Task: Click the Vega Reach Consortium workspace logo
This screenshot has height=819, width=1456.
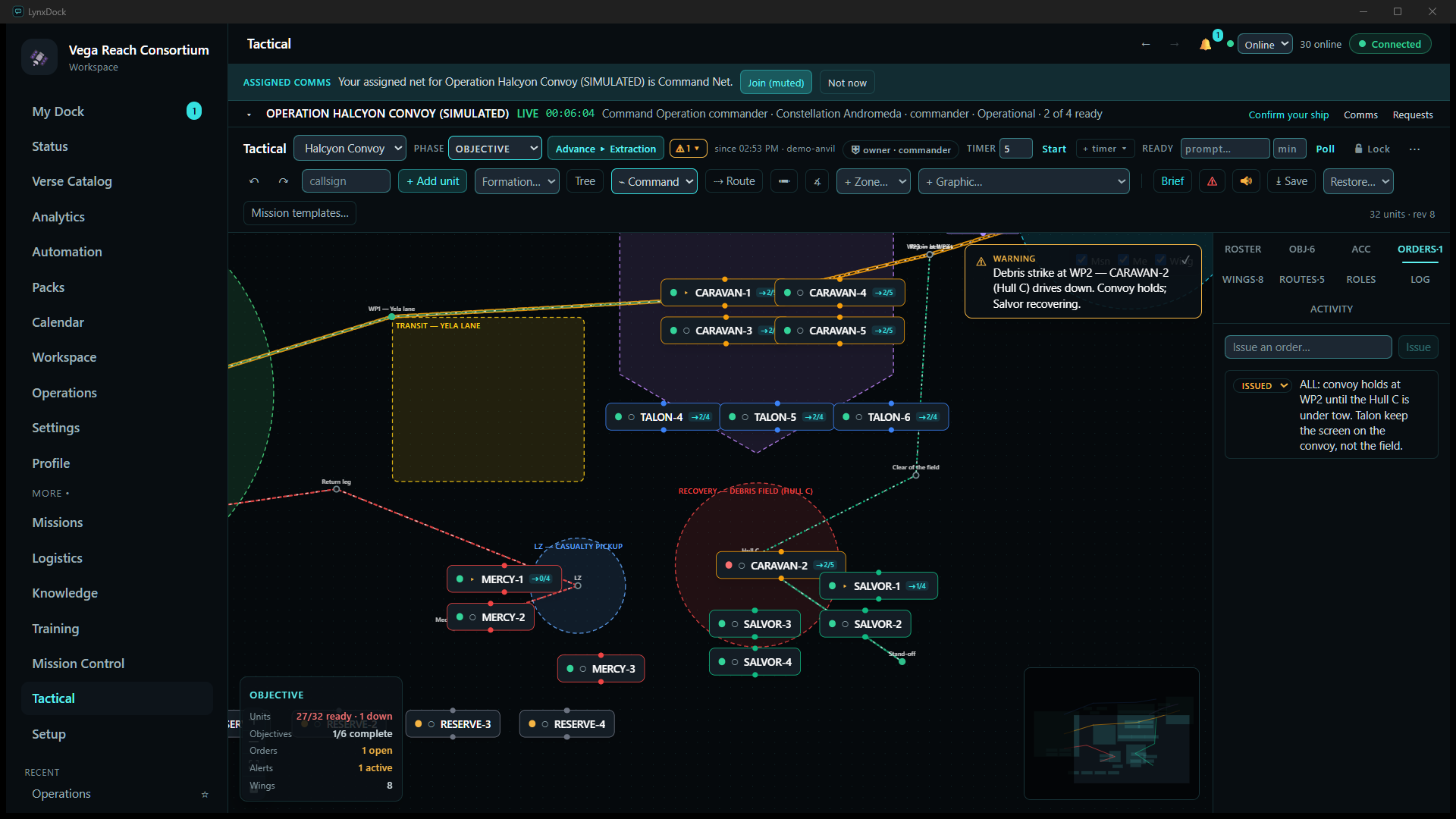Action: point(39,57)
